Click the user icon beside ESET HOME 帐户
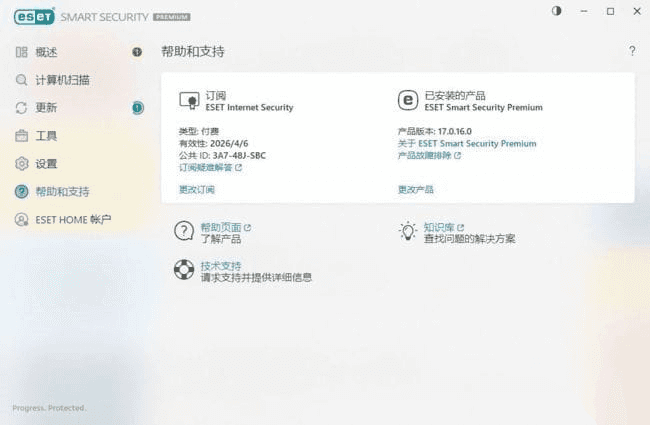The image size is (650, 425). tap(22, 219)
